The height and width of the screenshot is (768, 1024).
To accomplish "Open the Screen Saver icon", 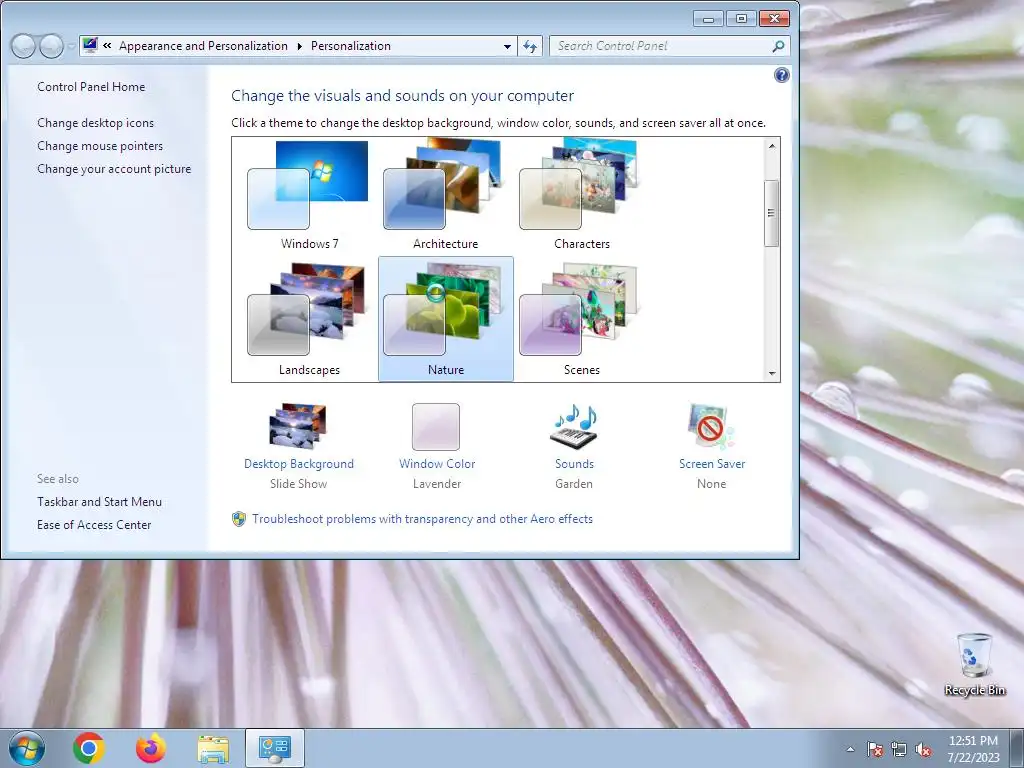I will click(x=711, y=426).
